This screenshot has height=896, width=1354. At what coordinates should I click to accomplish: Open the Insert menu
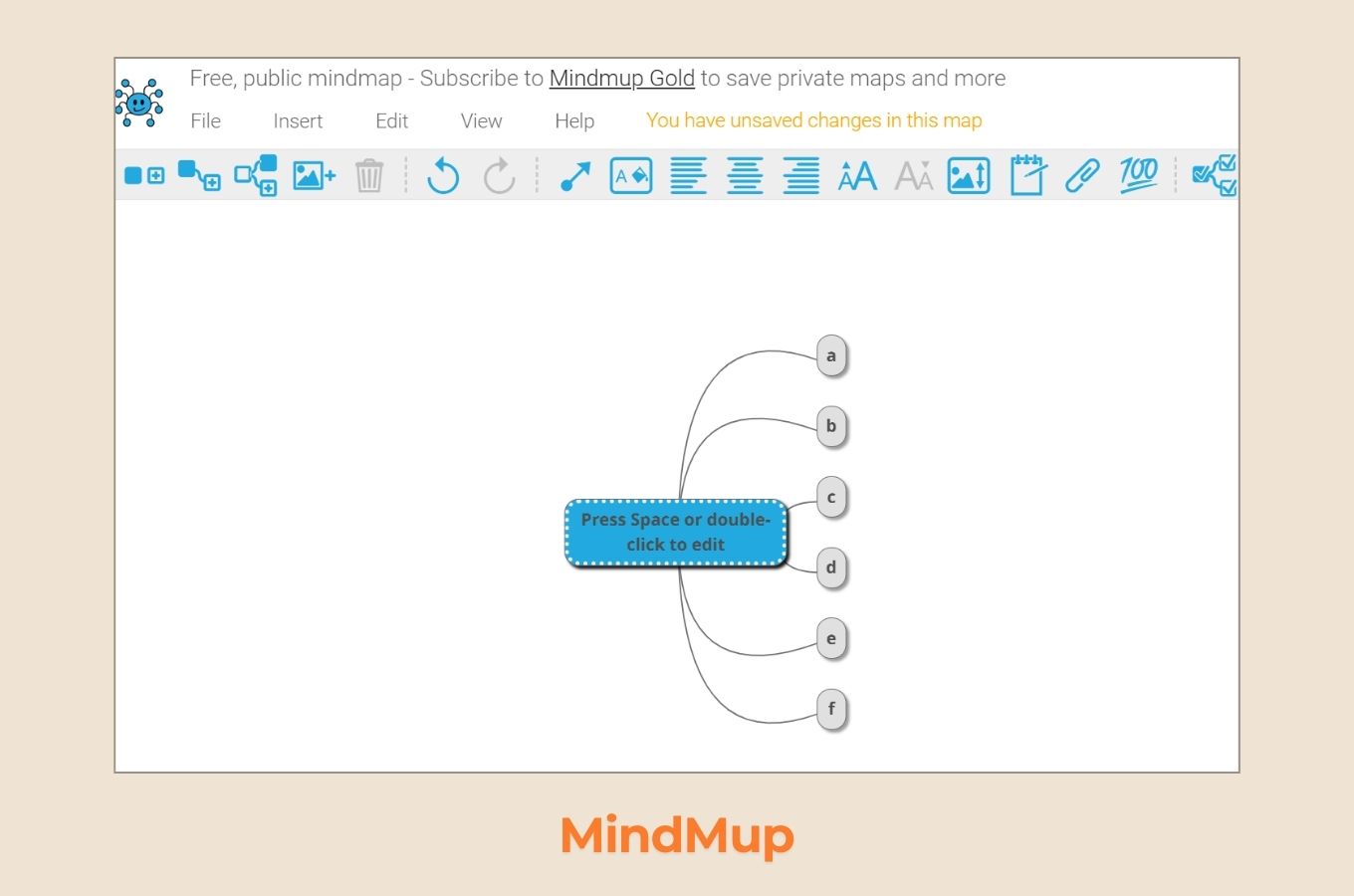pyautogui.click(x=298, y=121)
